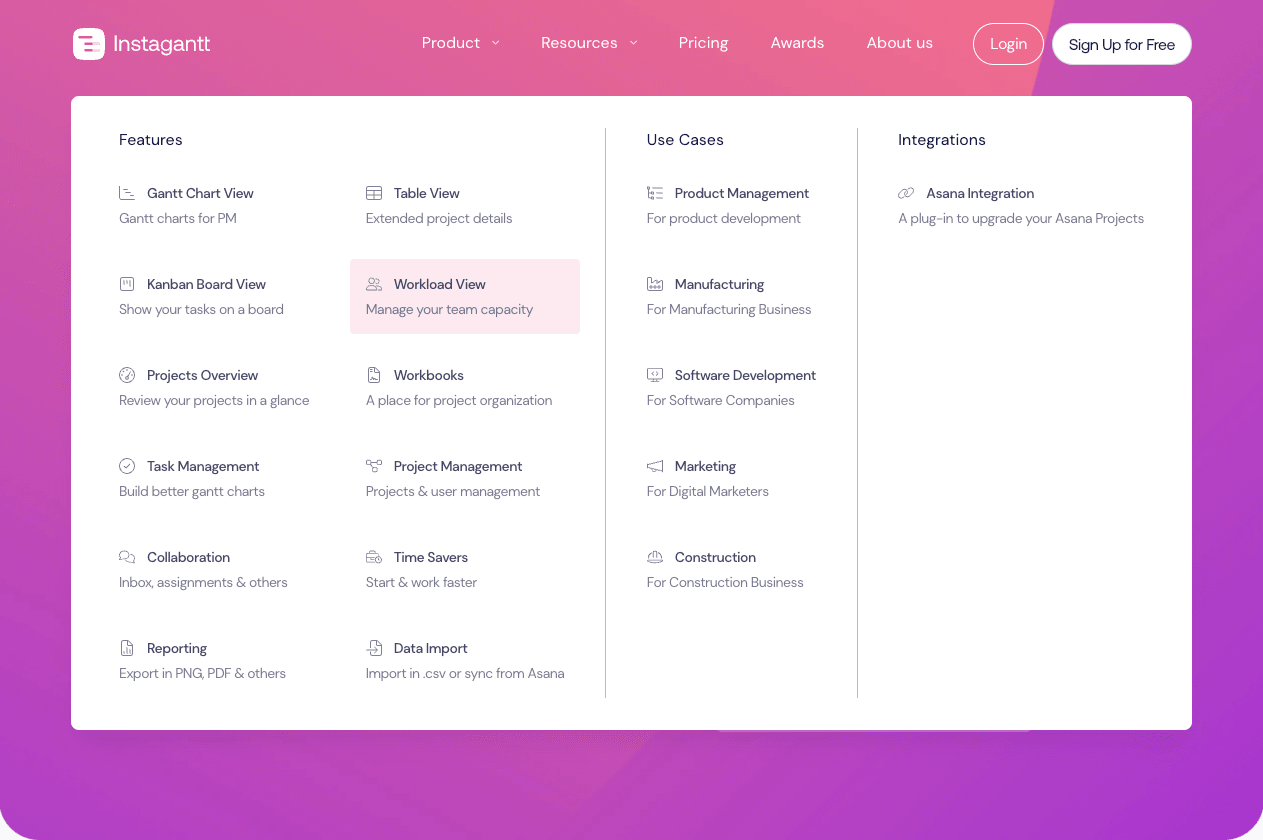Click the Project Management nodes icon
The image size is (1263, 840).
(374, 466)
